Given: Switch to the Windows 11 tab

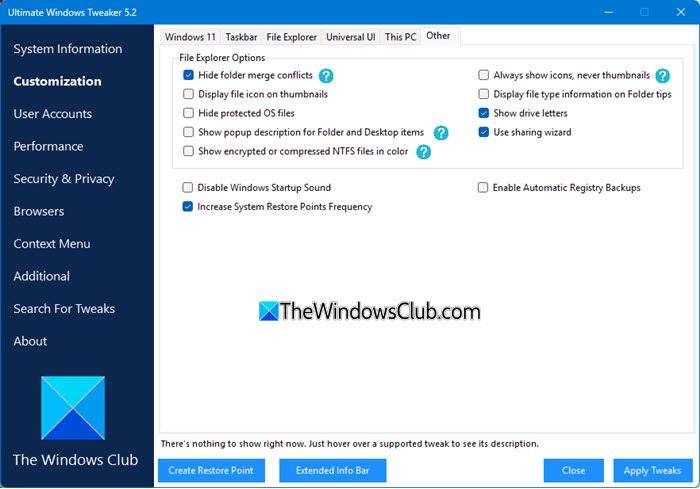Looking at the screenshot, I should 190,37.
